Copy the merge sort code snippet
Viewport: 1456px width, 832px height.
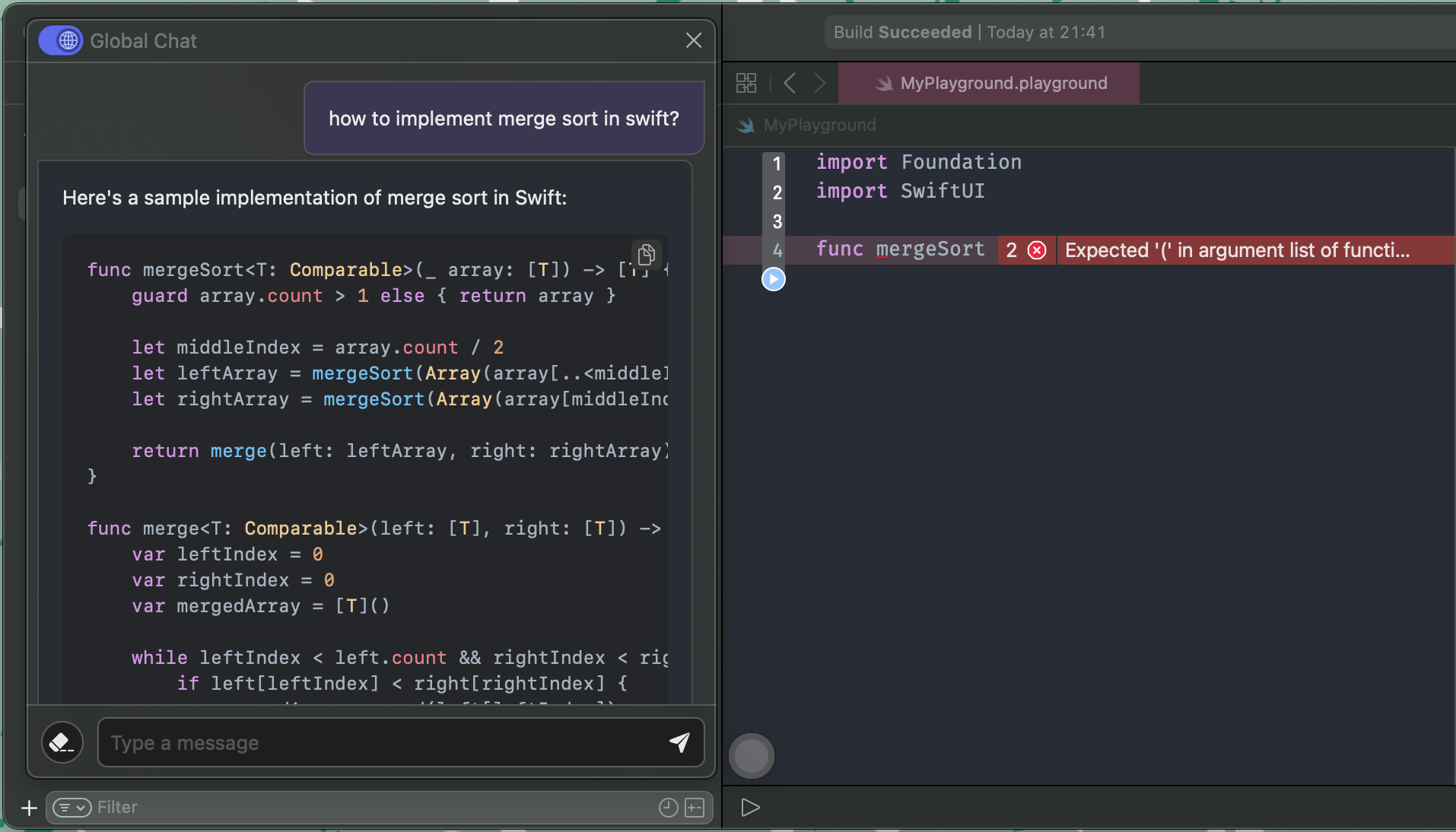click(x=646, y=254)
